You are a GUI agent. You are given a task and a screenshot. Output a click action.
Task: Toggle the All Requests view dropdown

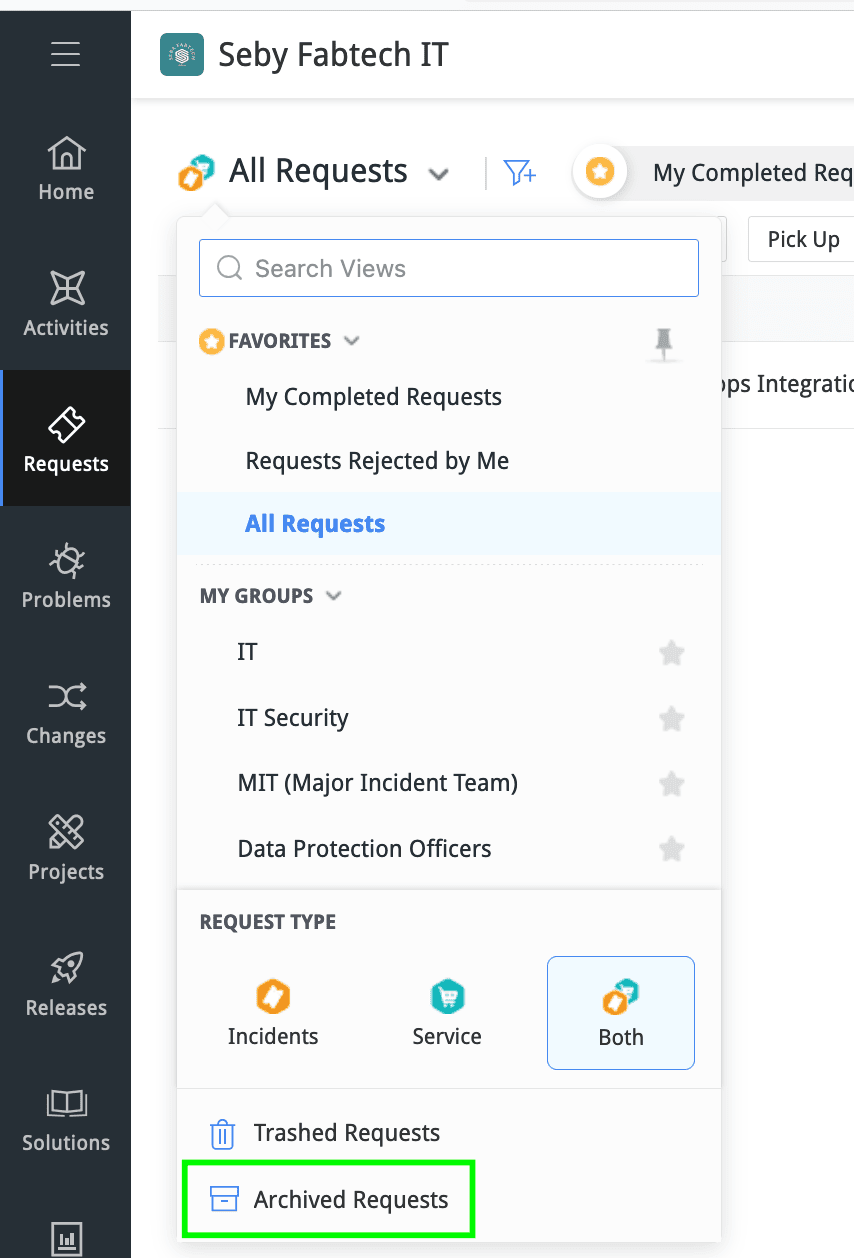[x=438, y=174]
